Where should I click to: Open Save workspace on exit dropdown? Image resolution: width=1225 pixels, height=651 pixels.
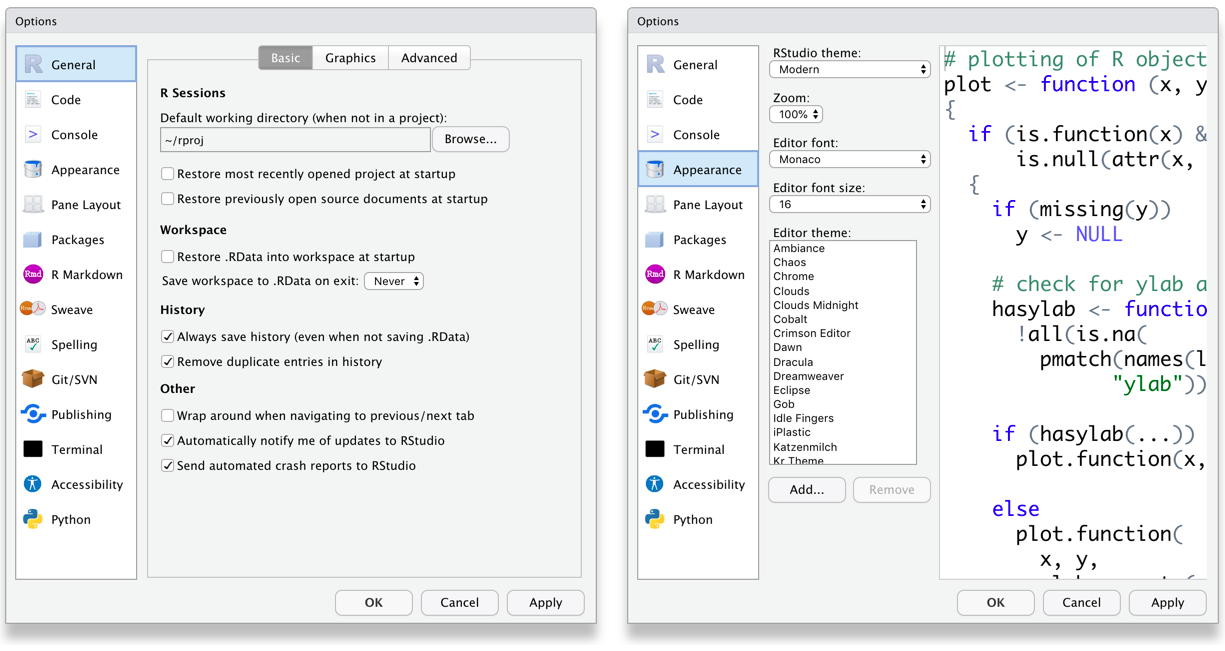[394, 281]
